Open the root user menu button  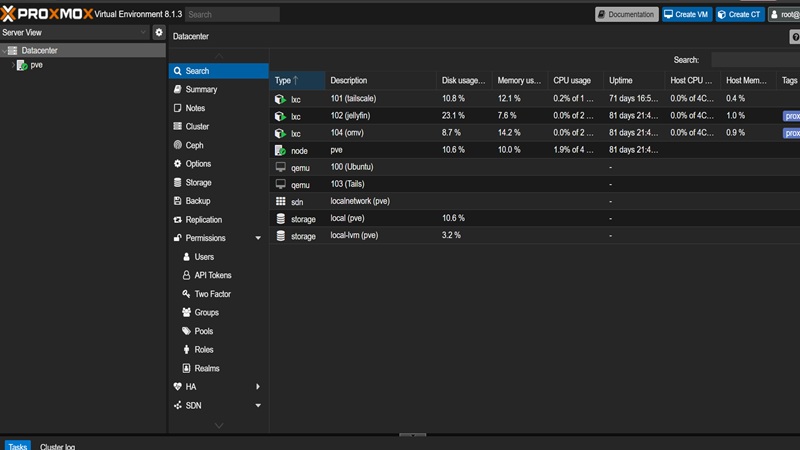tap(784, 14)
